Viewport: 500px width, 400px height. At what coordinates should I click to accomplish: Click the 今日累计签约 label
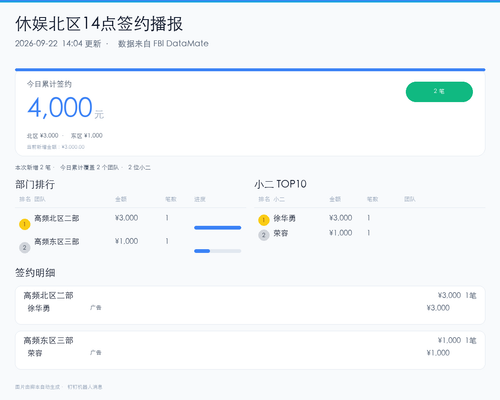point(49,84)
